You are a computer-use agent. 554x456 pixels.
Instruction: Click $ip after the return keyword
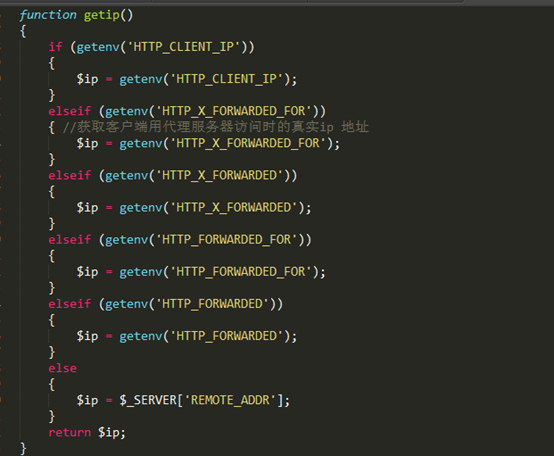point(109,433)
